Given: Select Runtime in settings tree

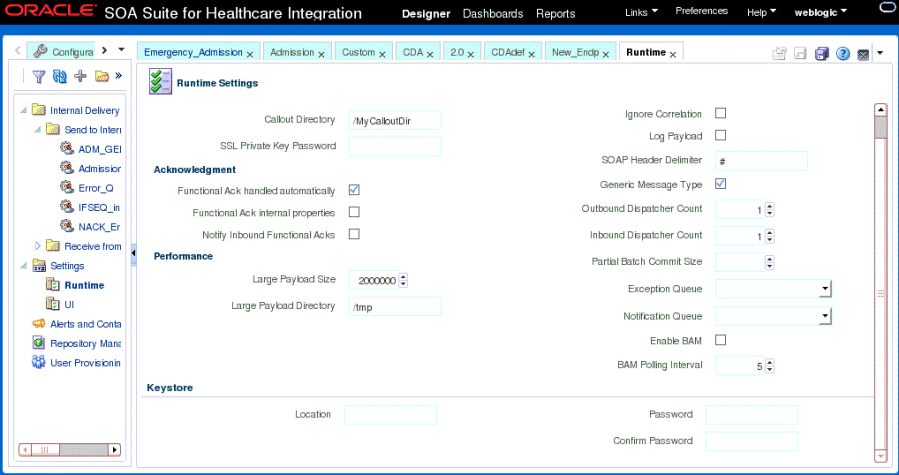Looking at the screenshot, I should [84, 285].
